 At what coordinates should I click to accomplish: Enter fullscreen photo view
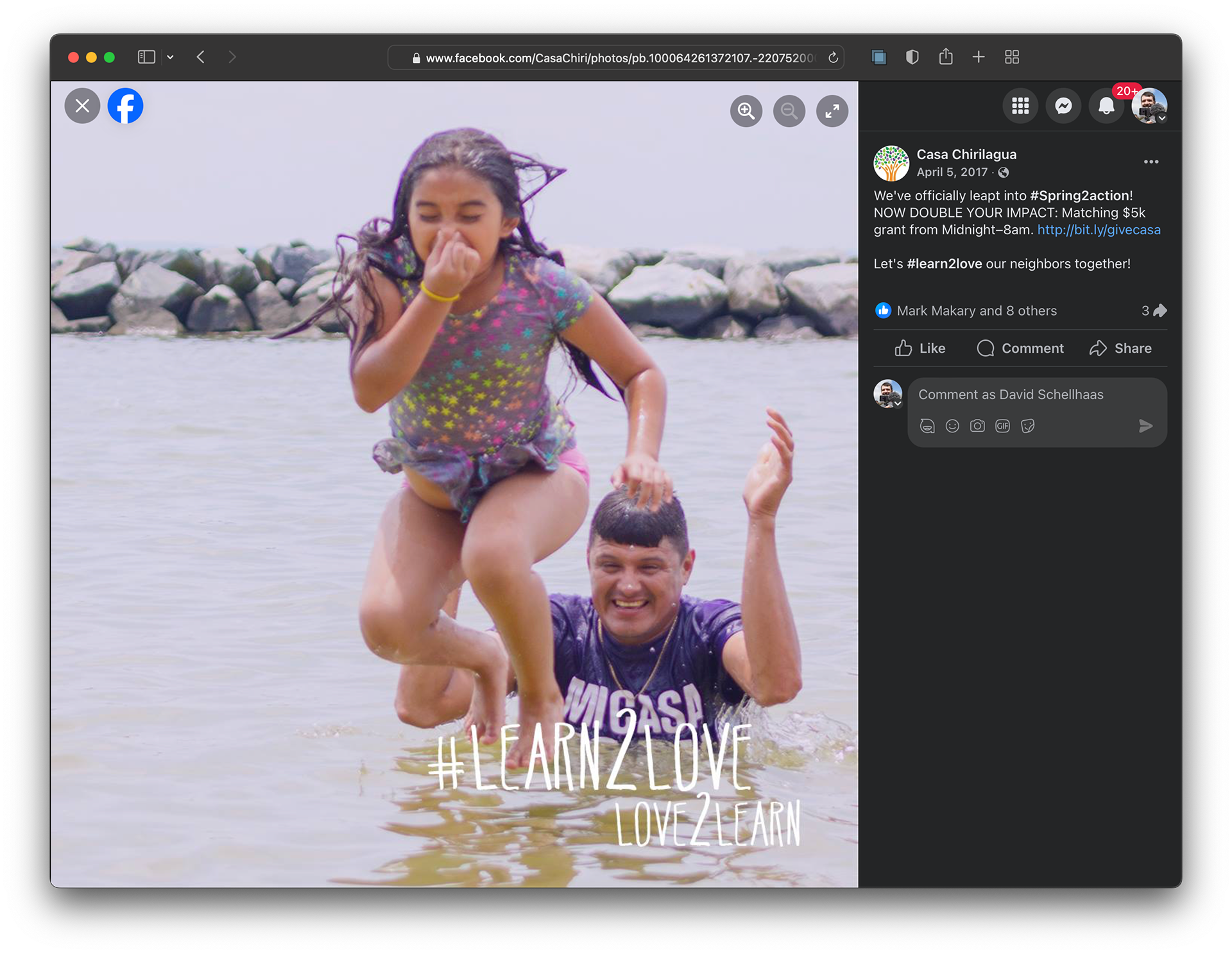(832, 111)
